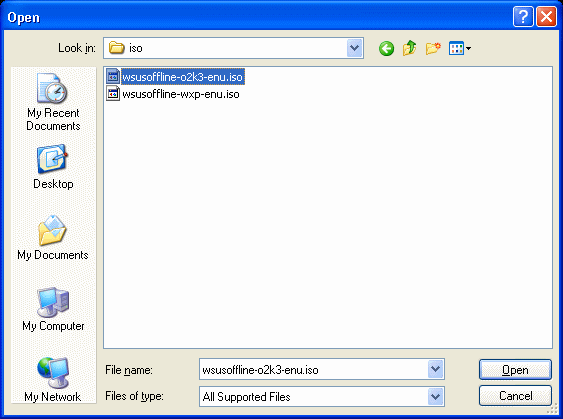Open the View Menu icon
Image resolution: width=563 pixels, height=419 pixels.
click(x=460, y=48)
